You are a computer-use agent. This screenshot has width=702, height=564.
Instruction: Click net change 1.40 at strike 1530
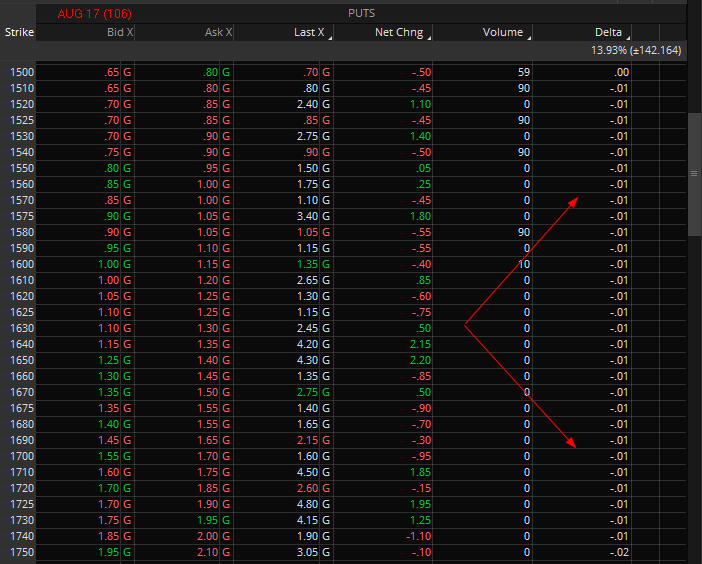pyautogui.click(x=420, y=136)
